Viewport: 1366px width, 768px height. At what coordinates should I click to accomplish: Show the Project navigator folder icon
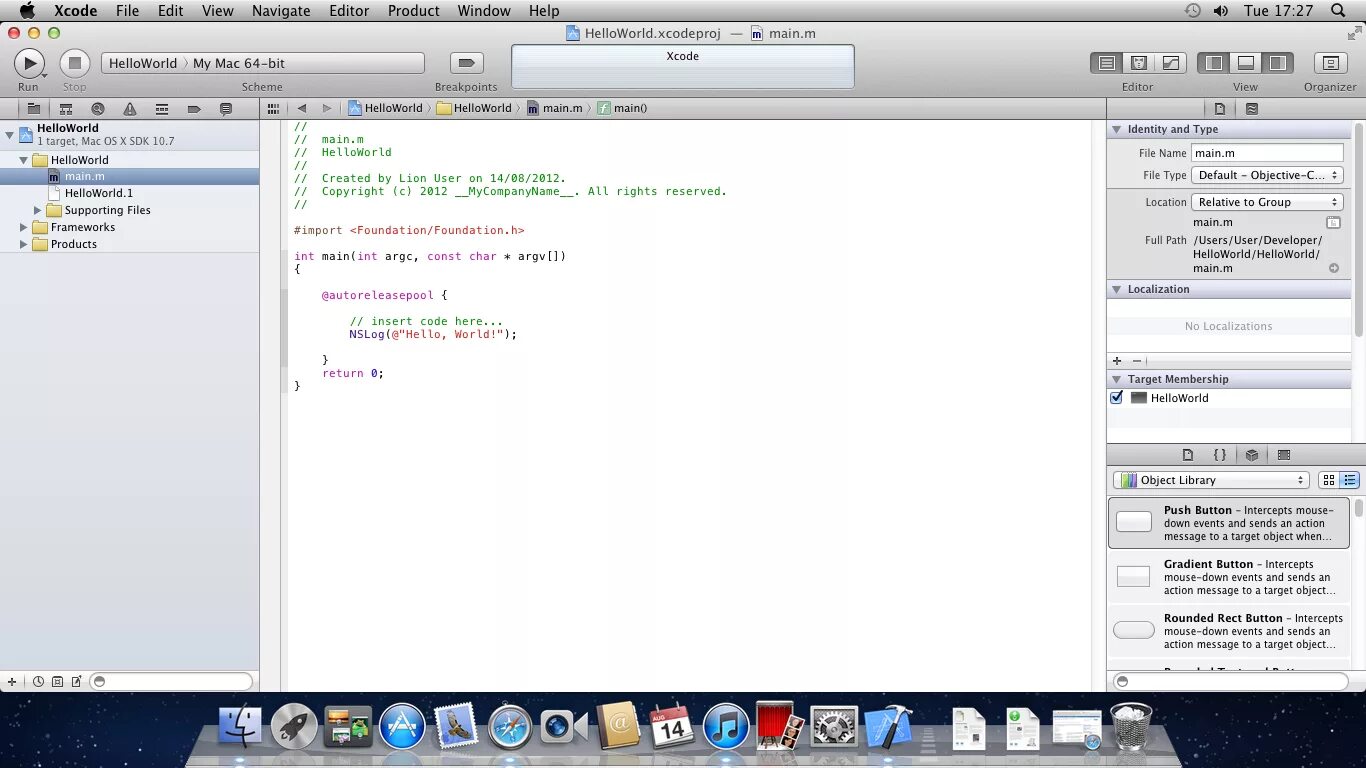(33, 108)
